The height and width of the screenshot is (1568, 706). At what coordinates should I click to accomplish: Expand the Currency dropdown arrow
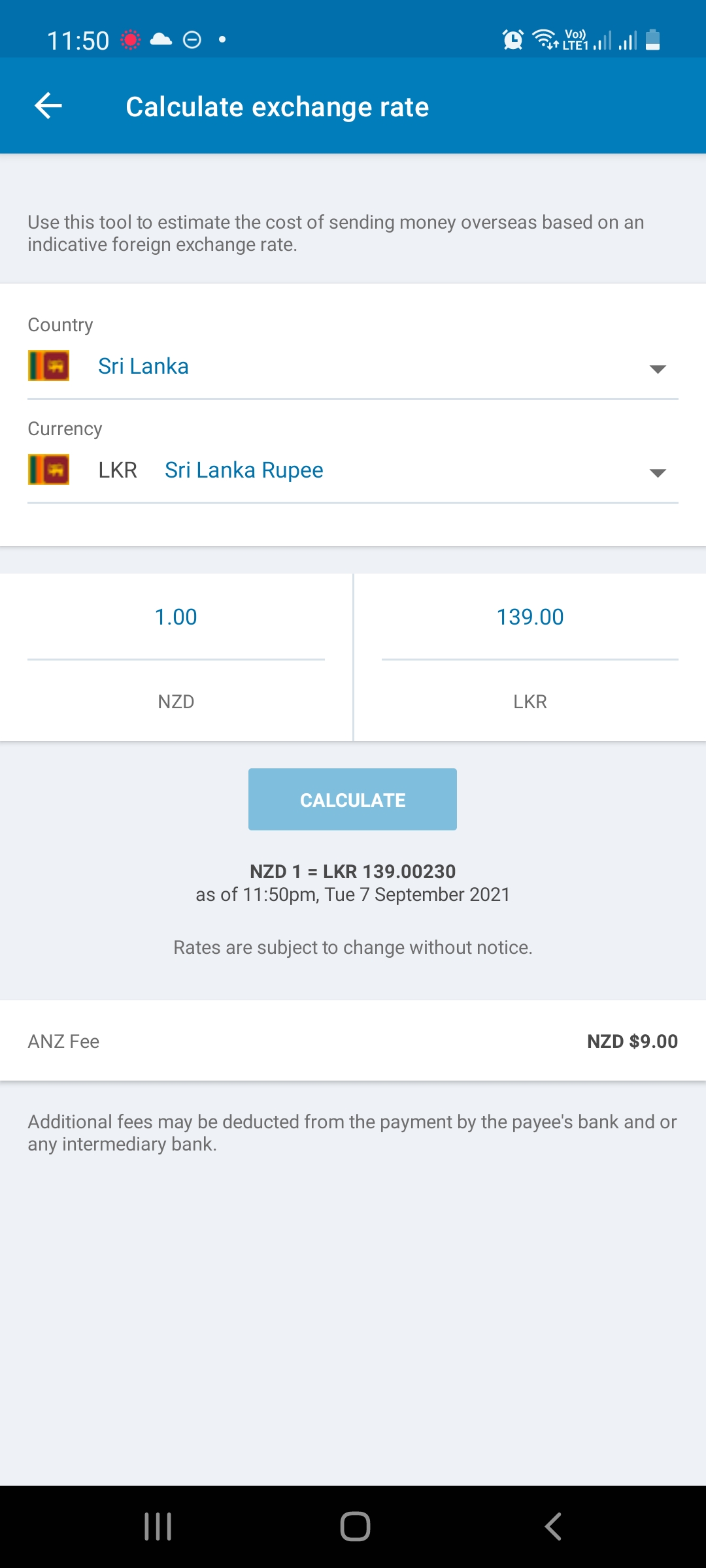pos(658,473)
